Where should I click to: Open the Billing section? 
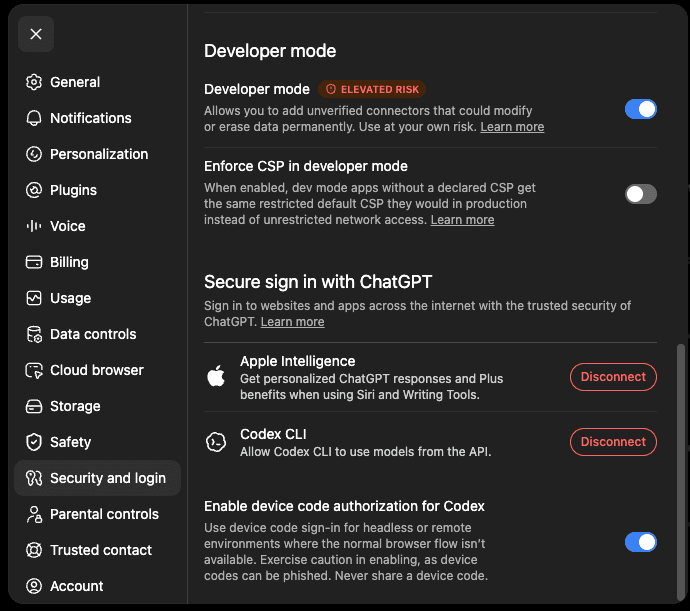tap(97, 262)
